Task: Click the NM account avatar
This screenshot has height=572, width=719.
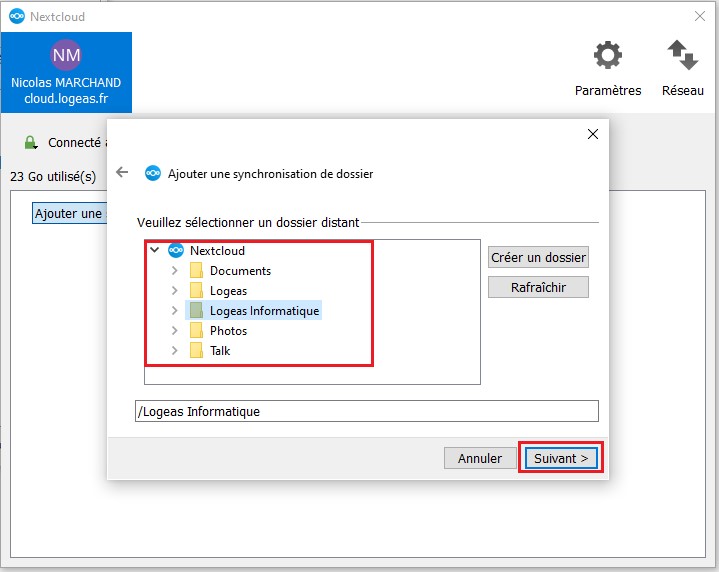Action: coord(66,54)
